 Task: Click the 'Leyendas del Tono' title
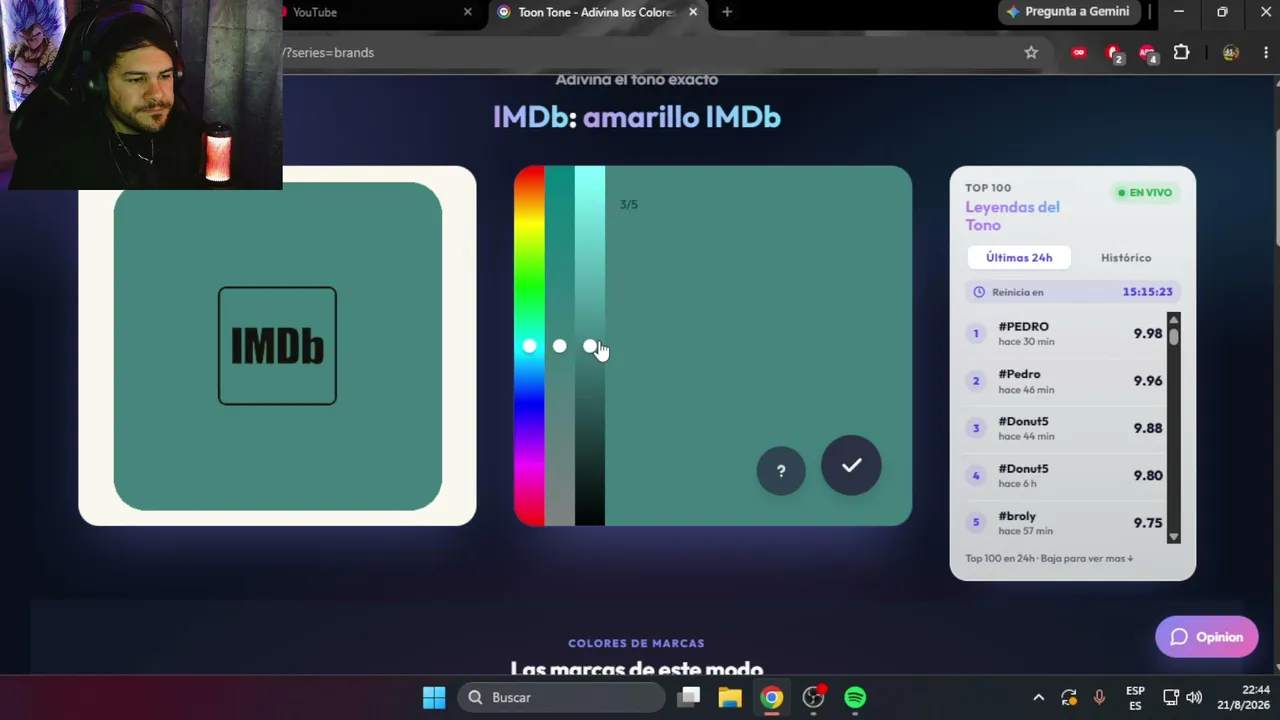click(x=1012, y=216)
